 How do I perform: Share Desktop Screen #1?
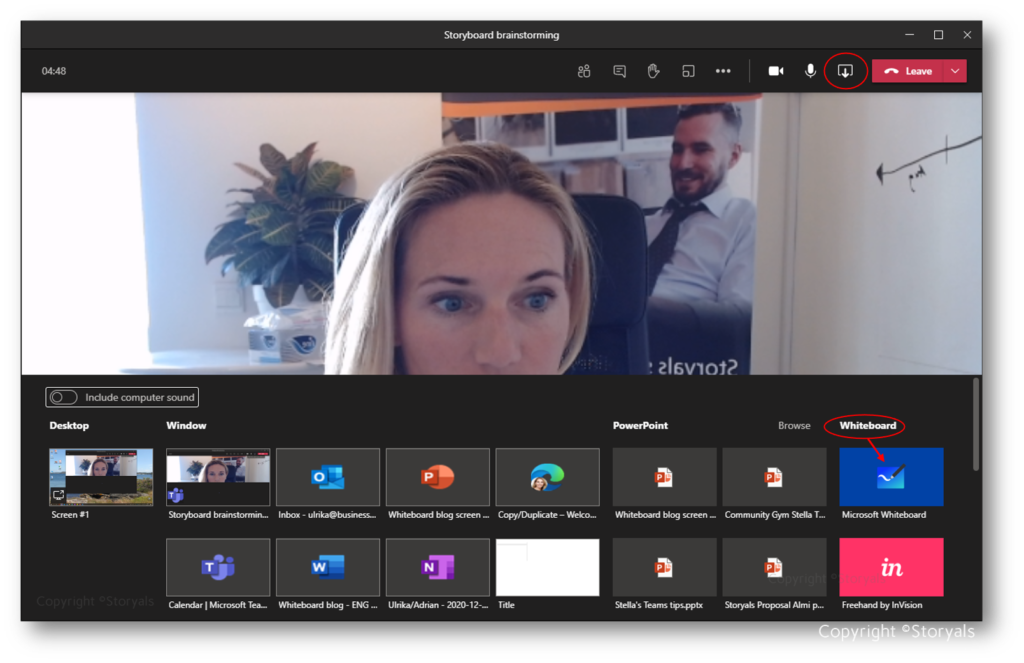101,477
